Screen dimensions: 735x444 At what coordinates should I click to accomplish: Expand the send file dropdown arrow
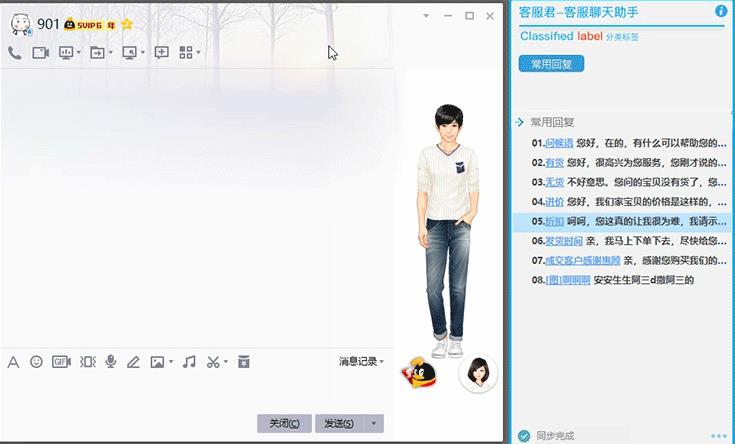(111, 53)
